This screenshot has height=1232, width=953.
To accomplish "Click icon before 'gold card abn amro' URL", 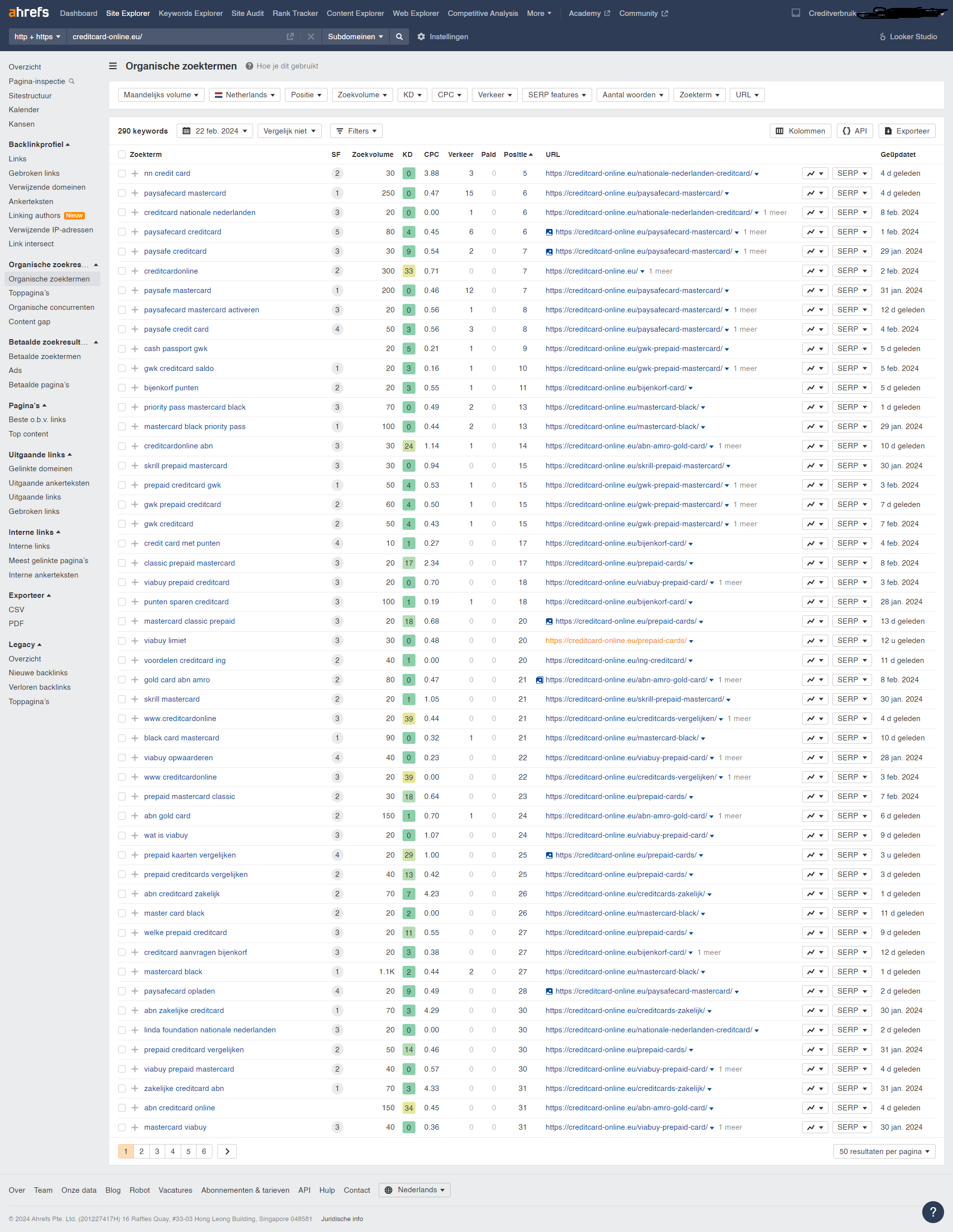I will click(540, 680).
